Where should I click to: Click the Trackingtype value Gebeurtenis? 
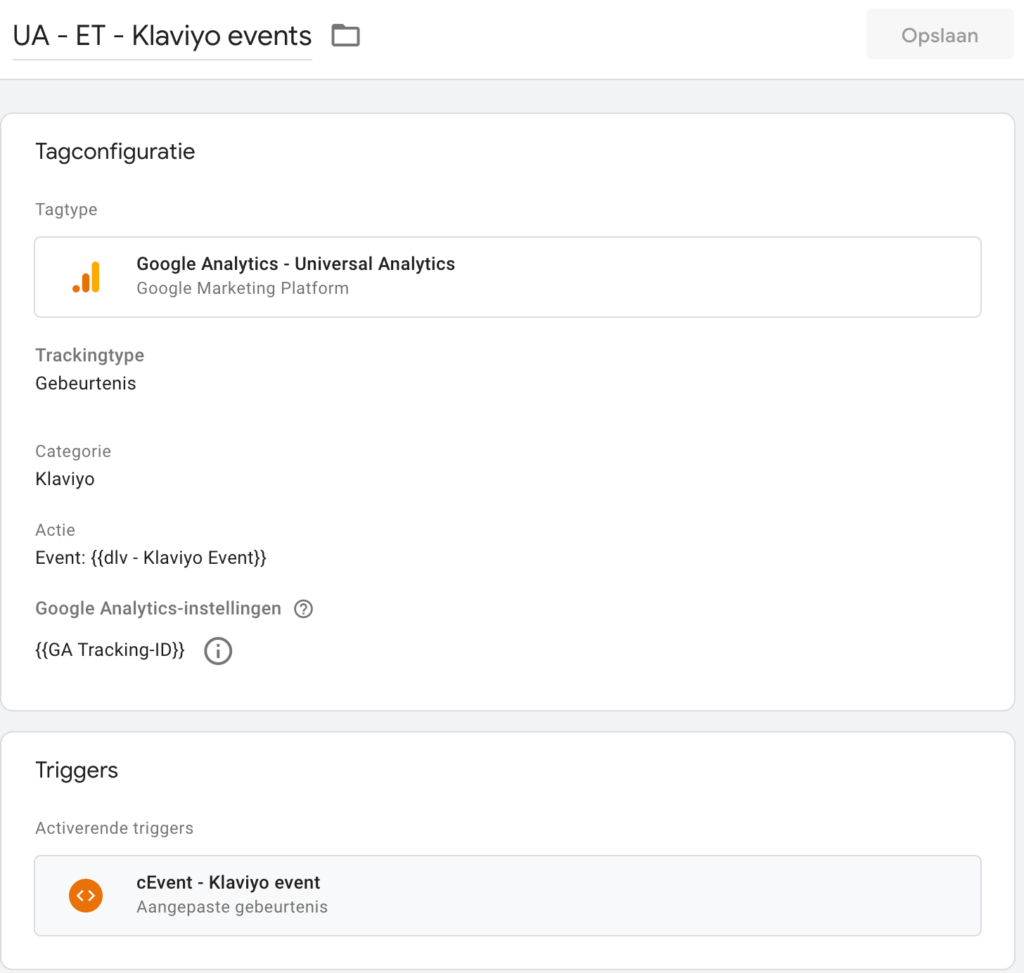86,383
